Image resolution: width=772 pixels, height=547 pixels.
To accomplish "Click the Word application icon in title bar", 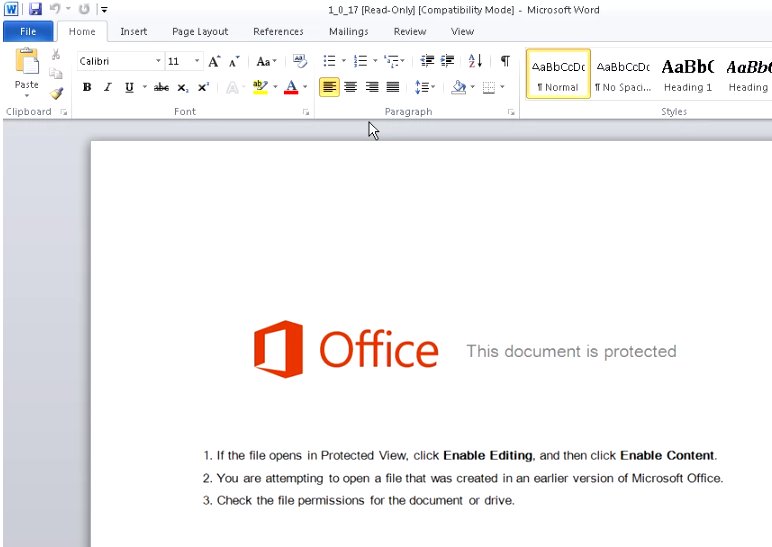I will [11, 9].
